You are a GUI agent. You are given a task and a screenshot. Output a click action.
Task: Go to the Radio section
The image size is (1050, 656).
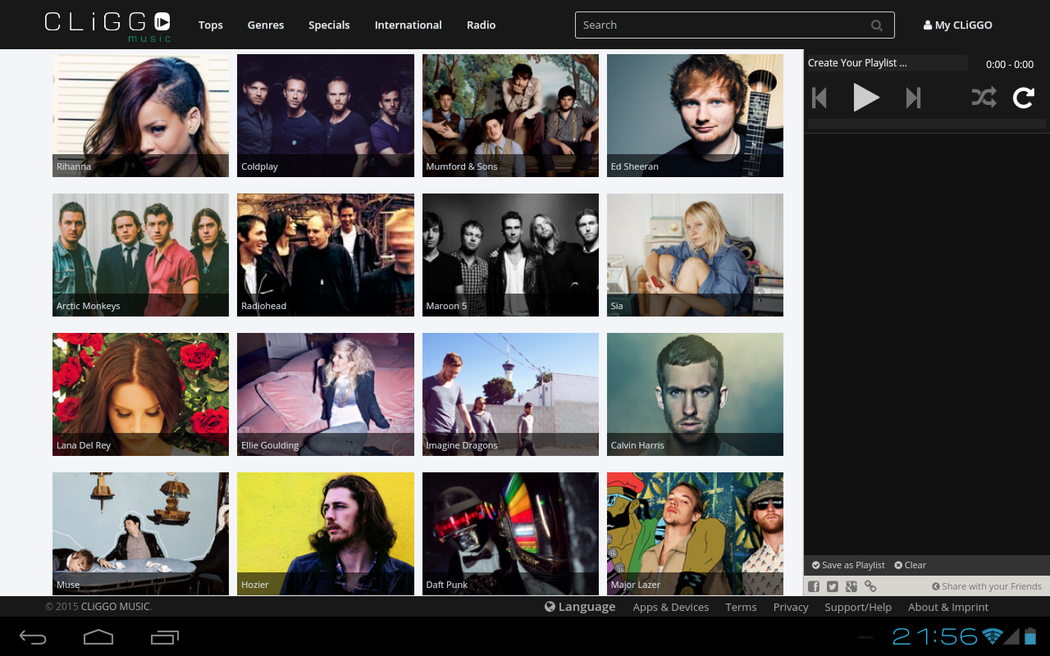point(481,25)
